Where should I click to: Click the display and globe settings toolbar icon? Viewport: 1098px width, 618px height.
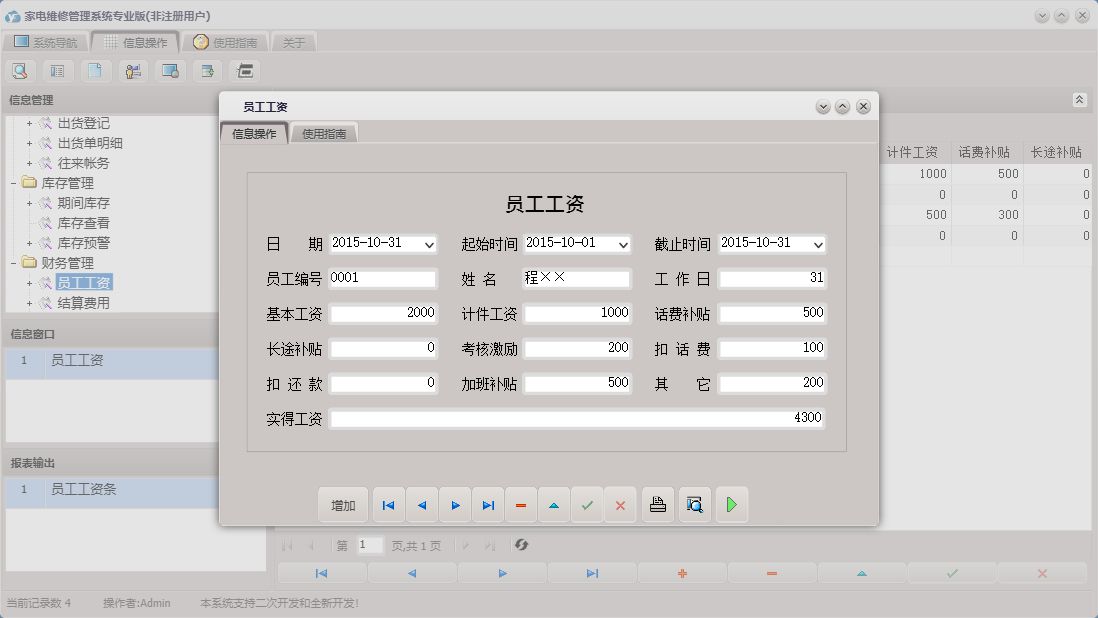tap(170, 70)
